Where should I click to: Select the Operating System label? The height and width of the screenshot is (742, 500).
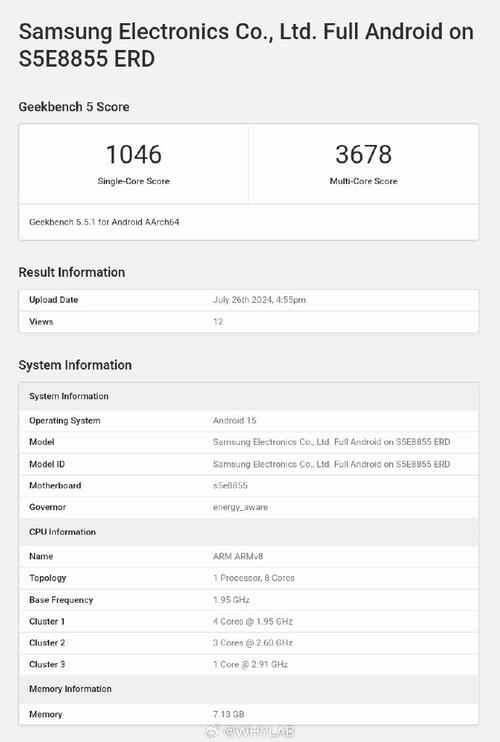pos(65,421)
